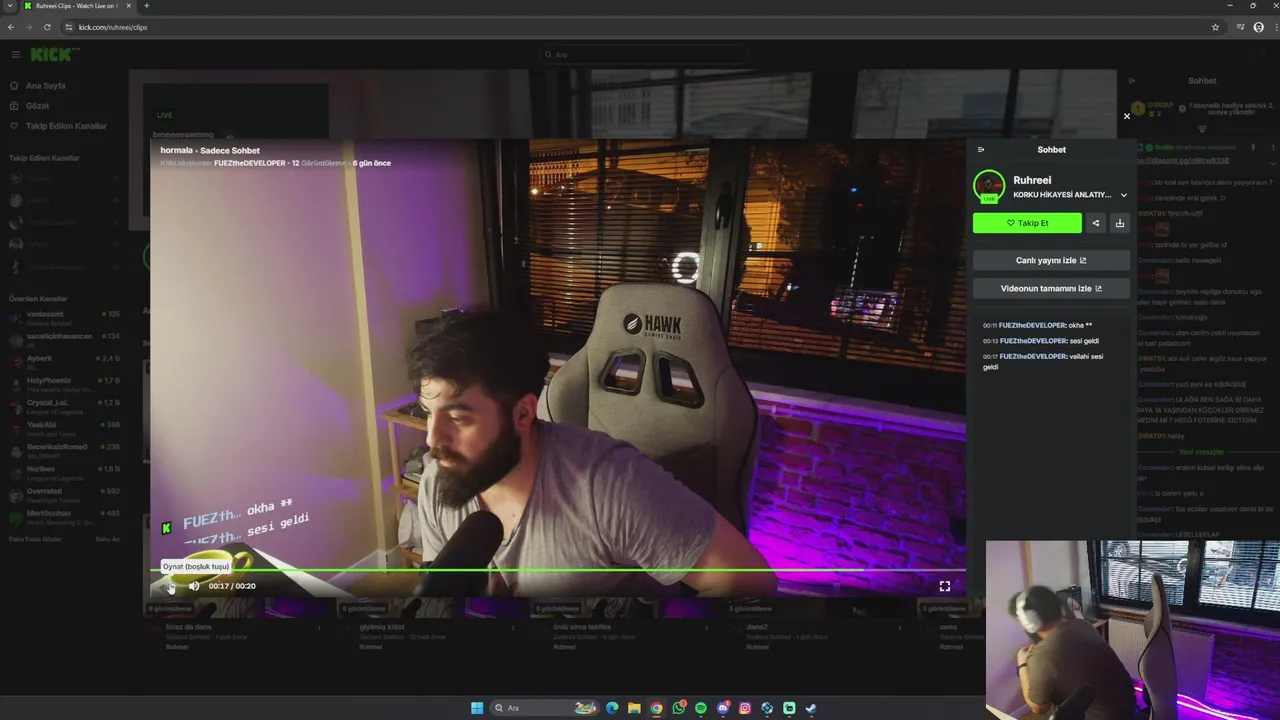Open Windows Start menu
Viewport: 1280px width, 720px height.
(477, 708)
